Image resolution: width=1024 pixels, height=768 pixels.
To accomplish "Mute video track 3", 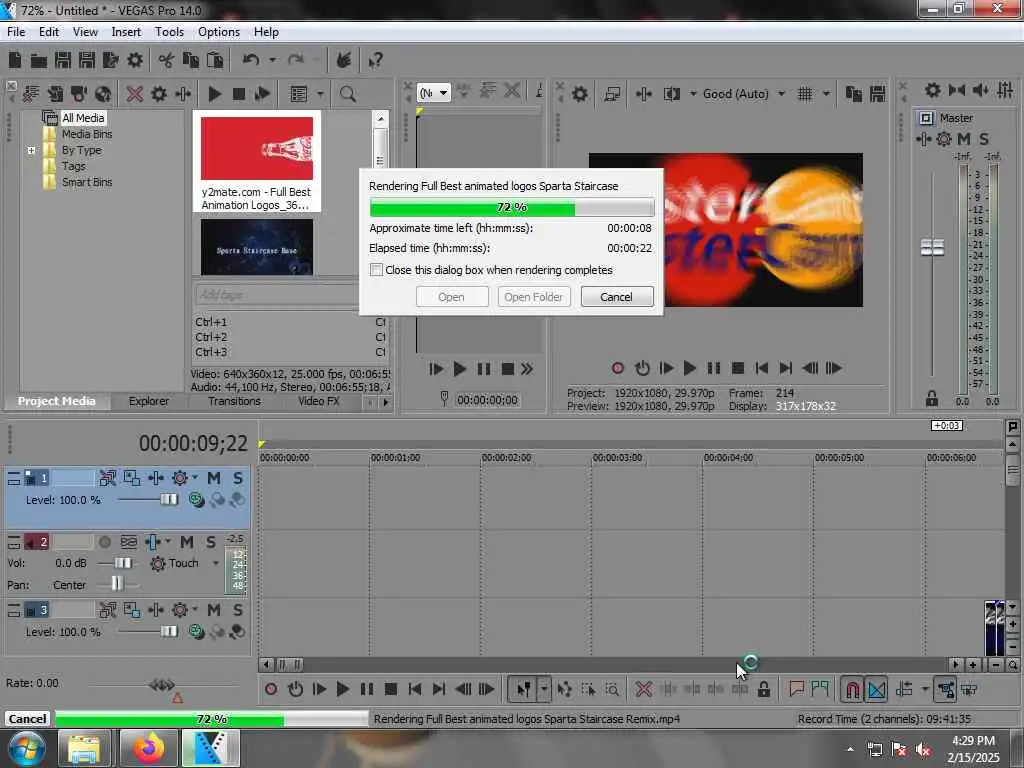I will pyautogui.click(x=214, y=610).
